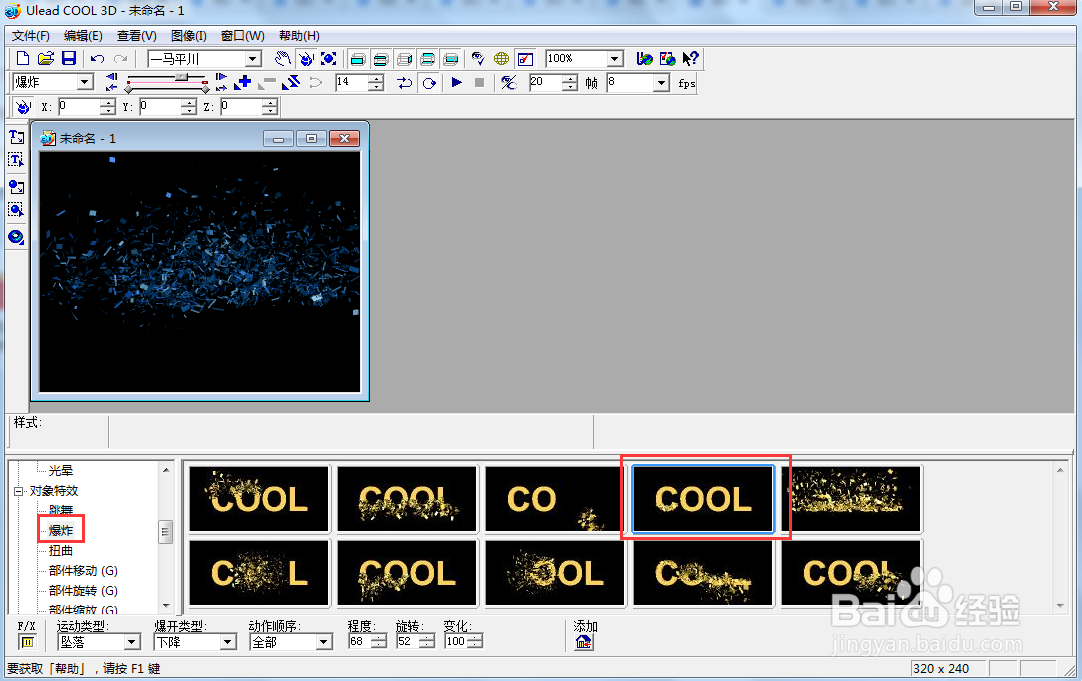Toggle ping-pong mode icon

[405, 83]
